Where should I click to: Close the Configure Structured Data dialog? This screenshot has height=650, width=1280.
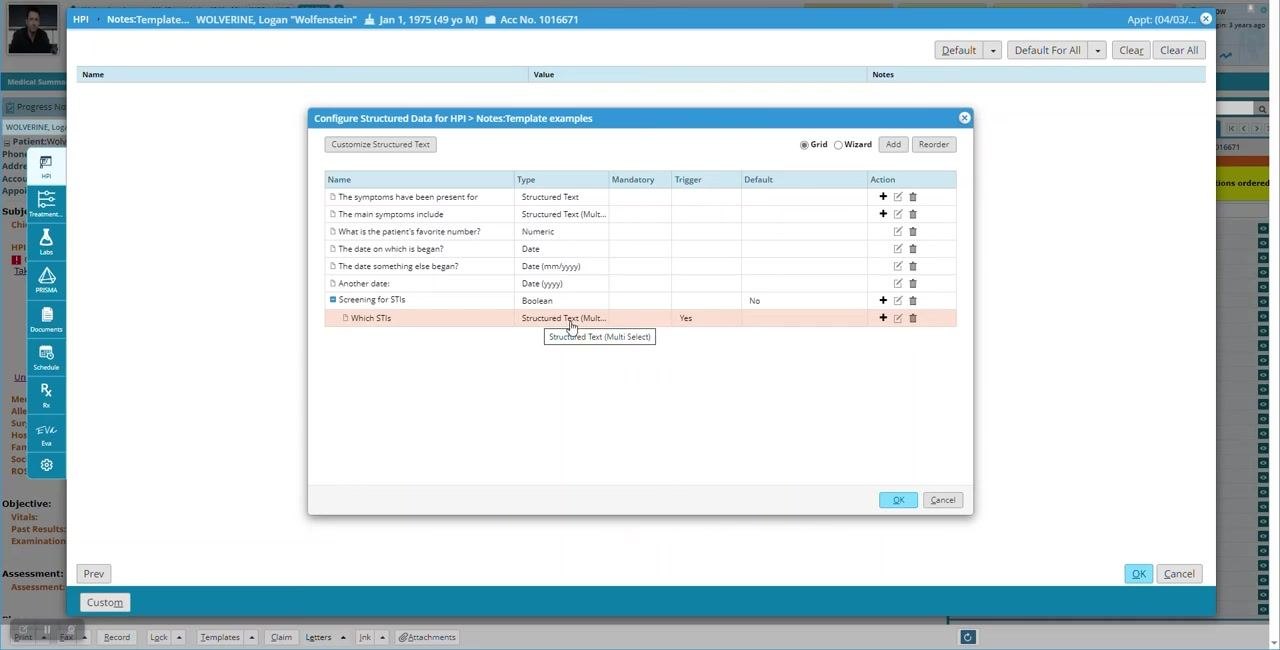coord(964,118)
